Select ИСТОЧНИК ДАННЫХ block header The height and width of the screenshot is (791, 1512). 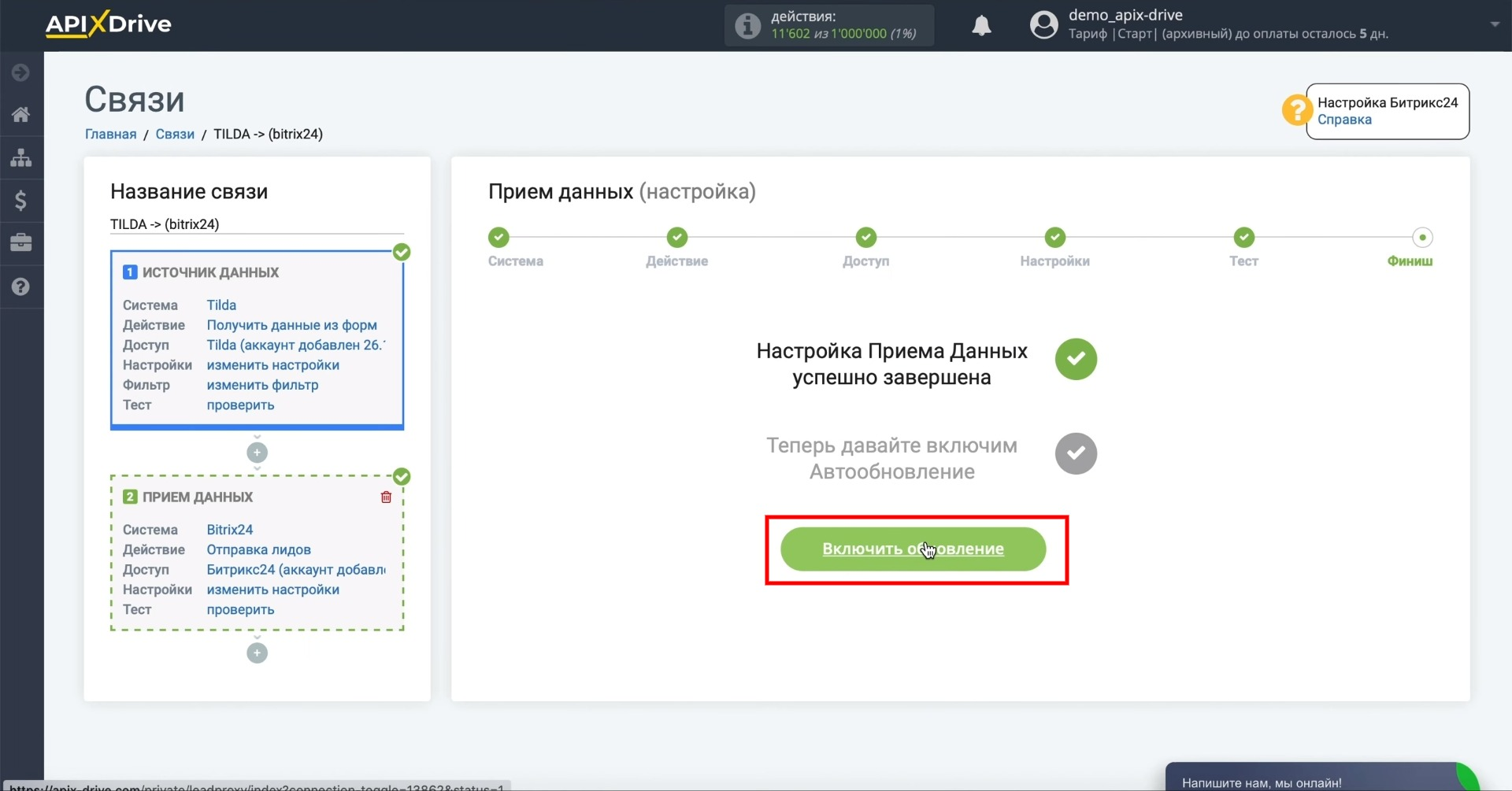210,272
